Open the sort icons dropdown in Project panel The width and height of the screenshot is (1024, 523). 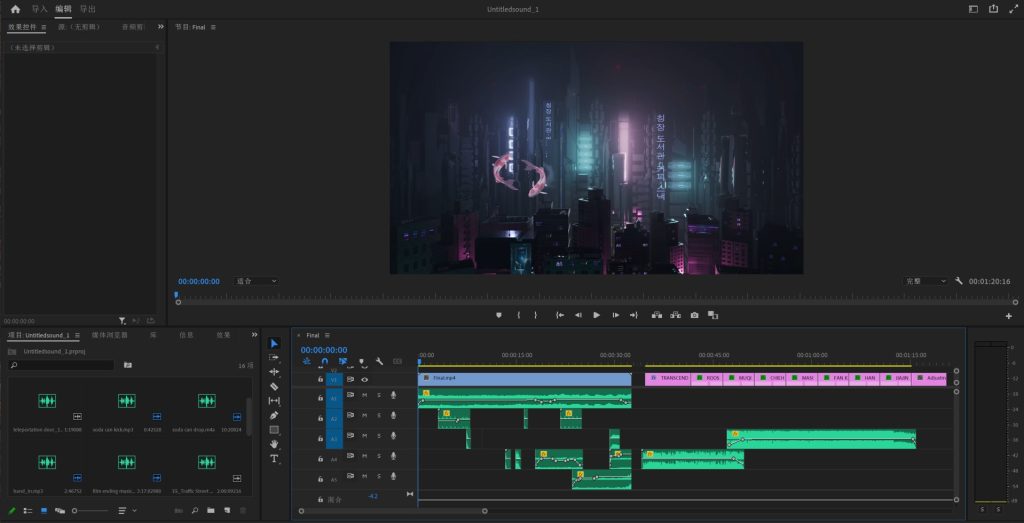pos(127,511)
